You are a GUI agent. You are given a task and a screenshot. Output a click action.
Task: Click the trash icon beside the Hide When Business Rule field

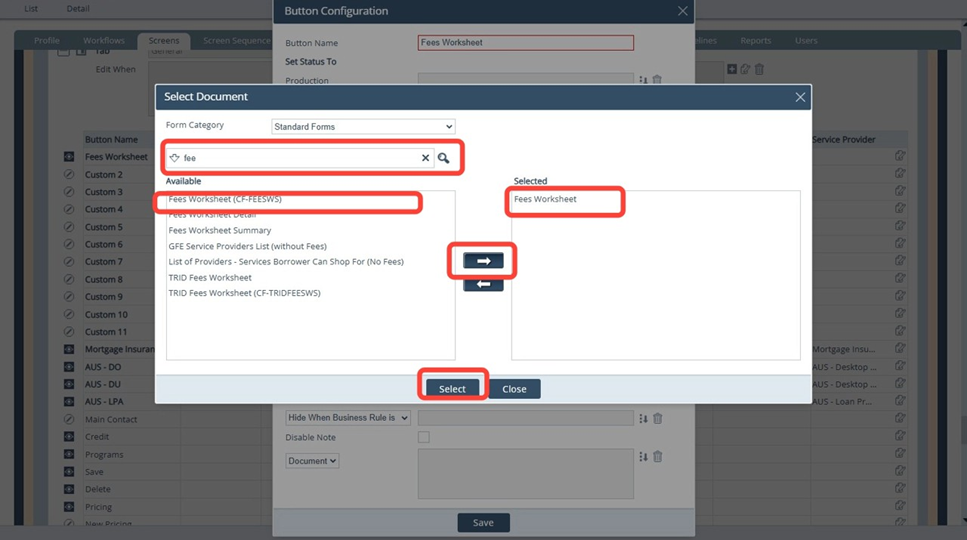658,418
